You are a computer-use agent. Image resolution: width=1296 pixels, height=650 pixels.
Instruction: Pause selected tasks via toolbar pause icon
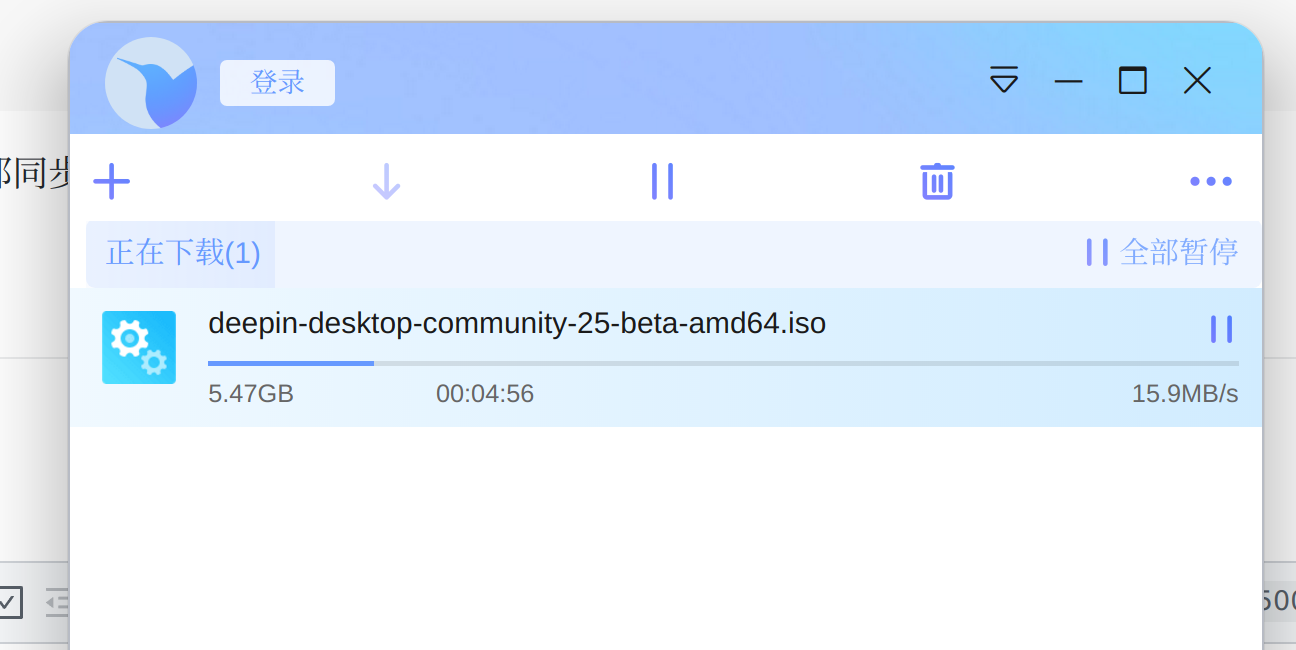click(662, 182)
